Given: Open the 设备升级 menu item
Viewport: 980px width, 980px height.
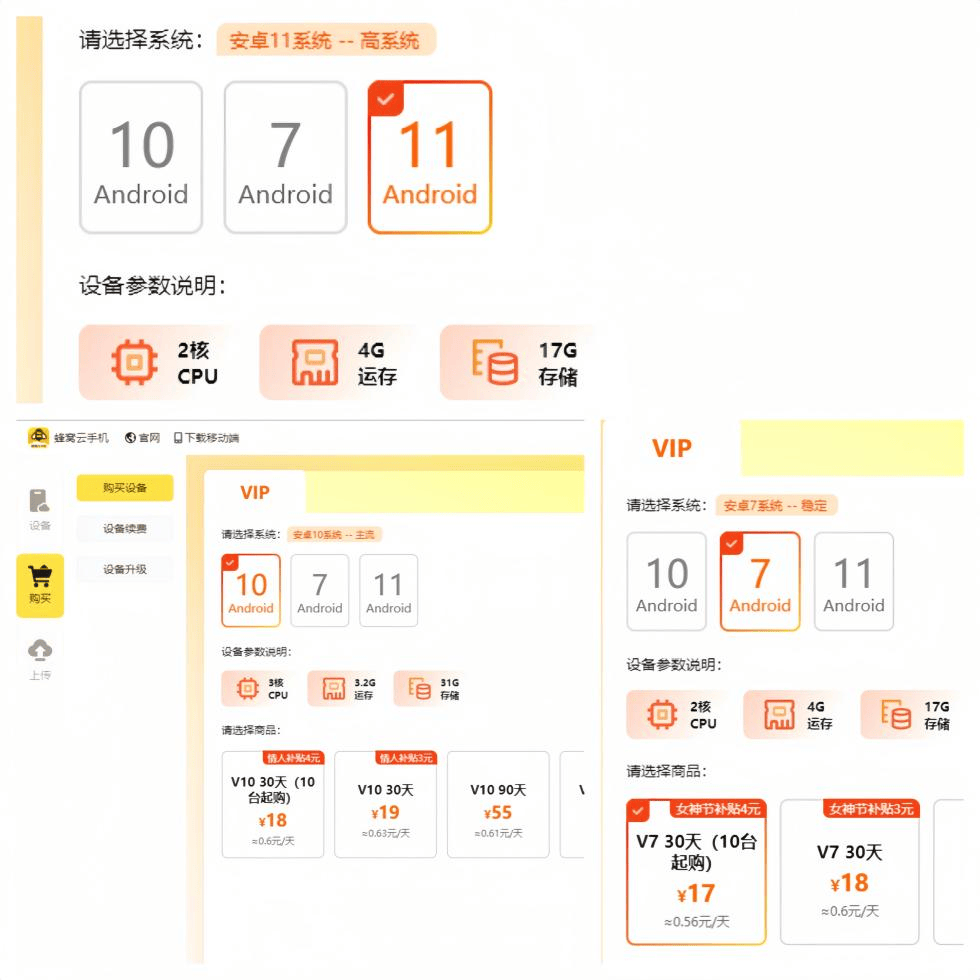Looking at the screenshot, I should [125, 569].
